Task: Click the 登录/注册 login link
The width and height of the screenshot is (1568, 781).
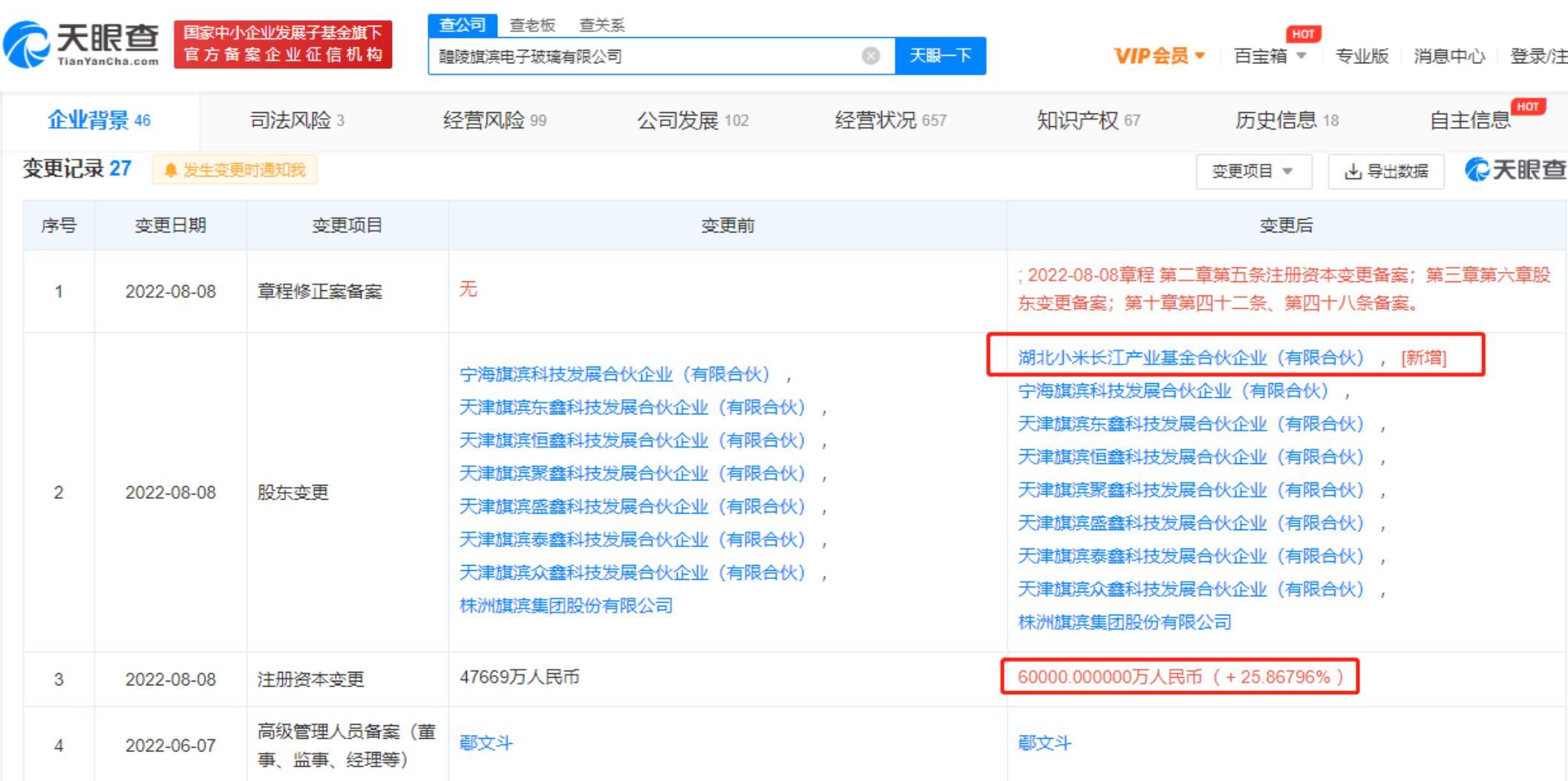Action: click(1538, 56)
